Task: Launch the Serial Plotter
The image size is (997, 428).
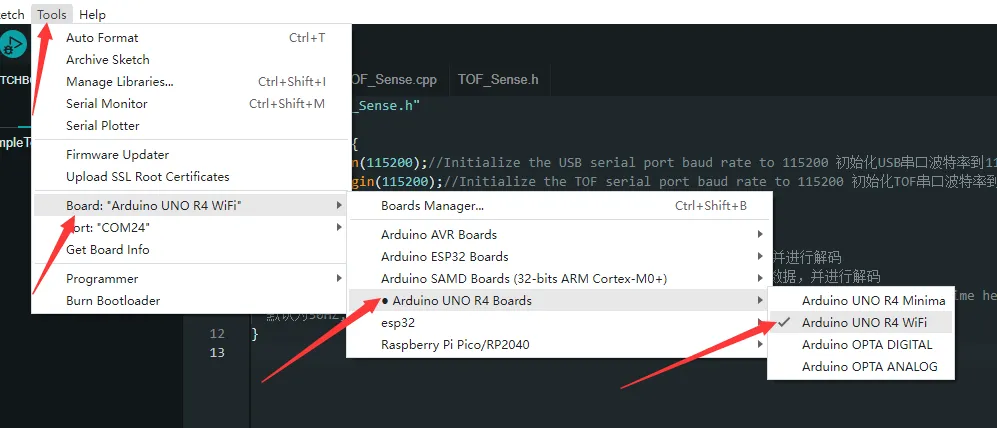Action: [102, 126]
